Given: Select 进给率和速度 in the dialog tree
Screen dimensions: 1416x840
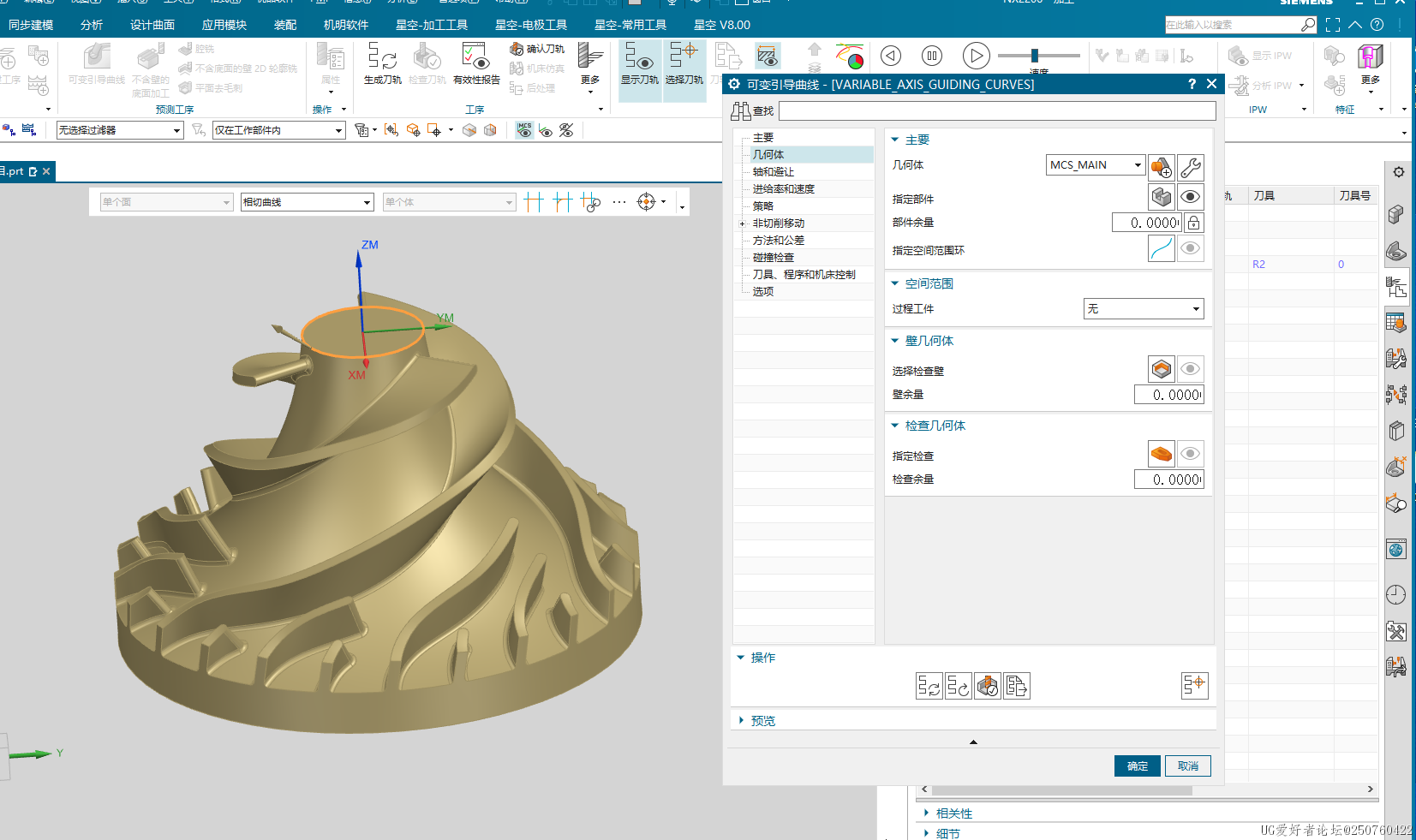Looking at the screenshot, I should (x=784, y=189).
